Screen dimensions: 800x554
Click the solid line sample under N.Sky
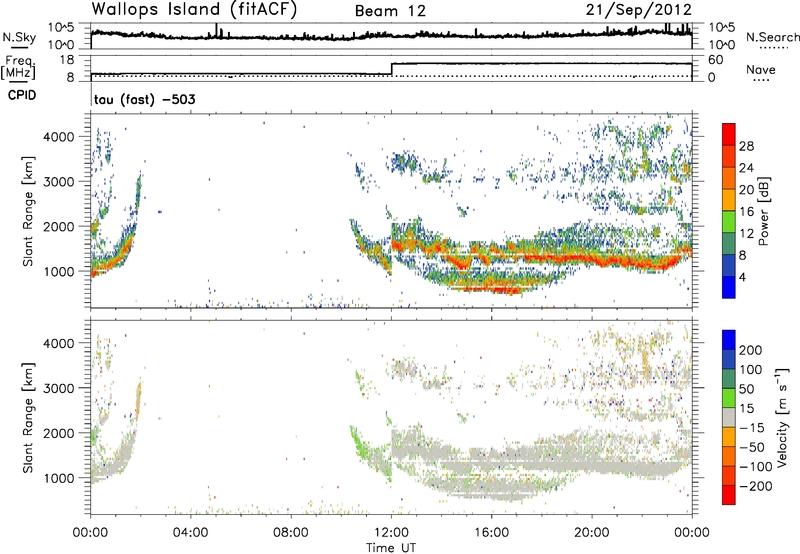[x=19, y=47]
